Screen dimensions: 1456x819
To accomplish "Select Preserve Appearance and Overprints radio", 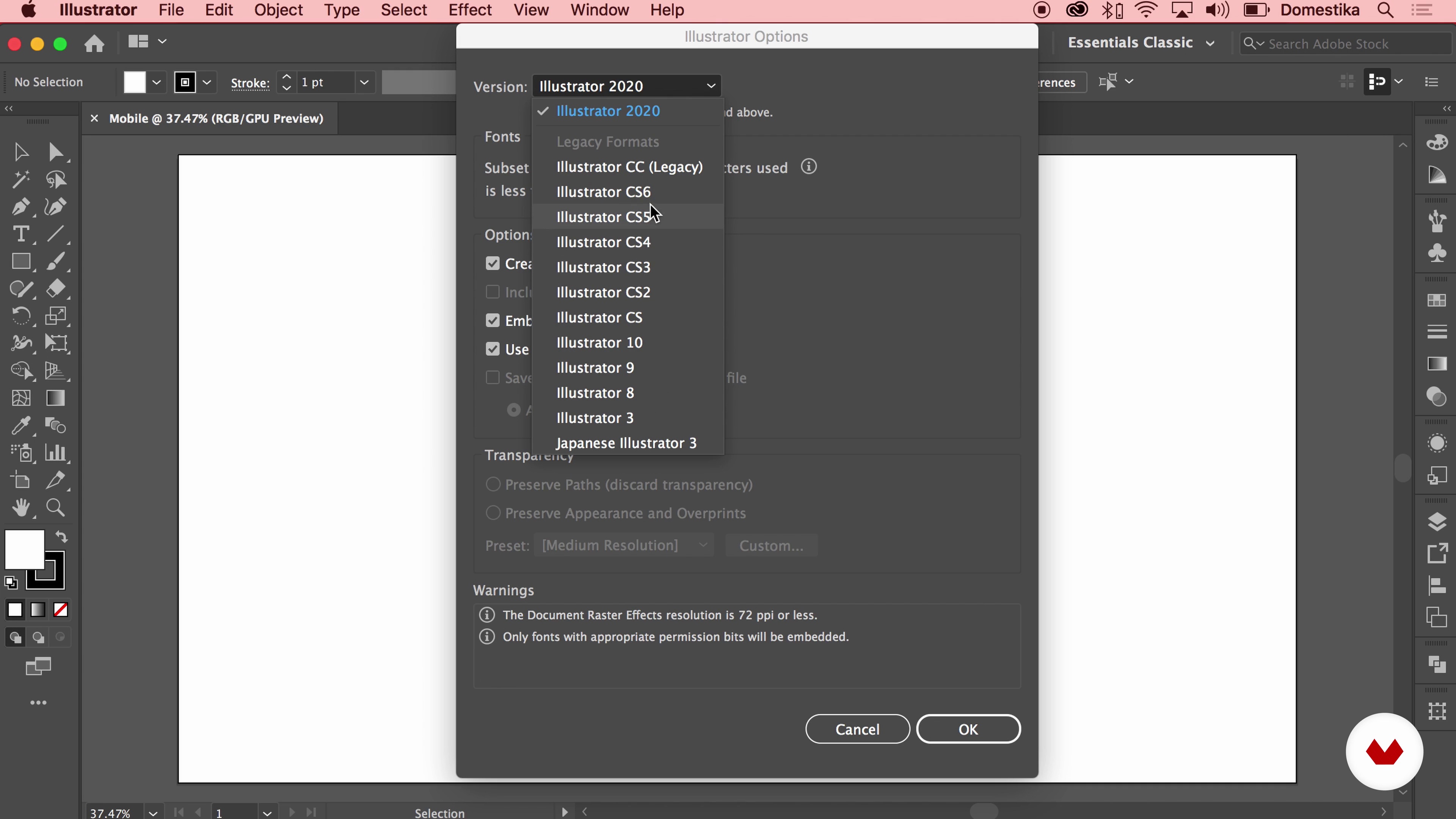I will (x=493, y=513).
